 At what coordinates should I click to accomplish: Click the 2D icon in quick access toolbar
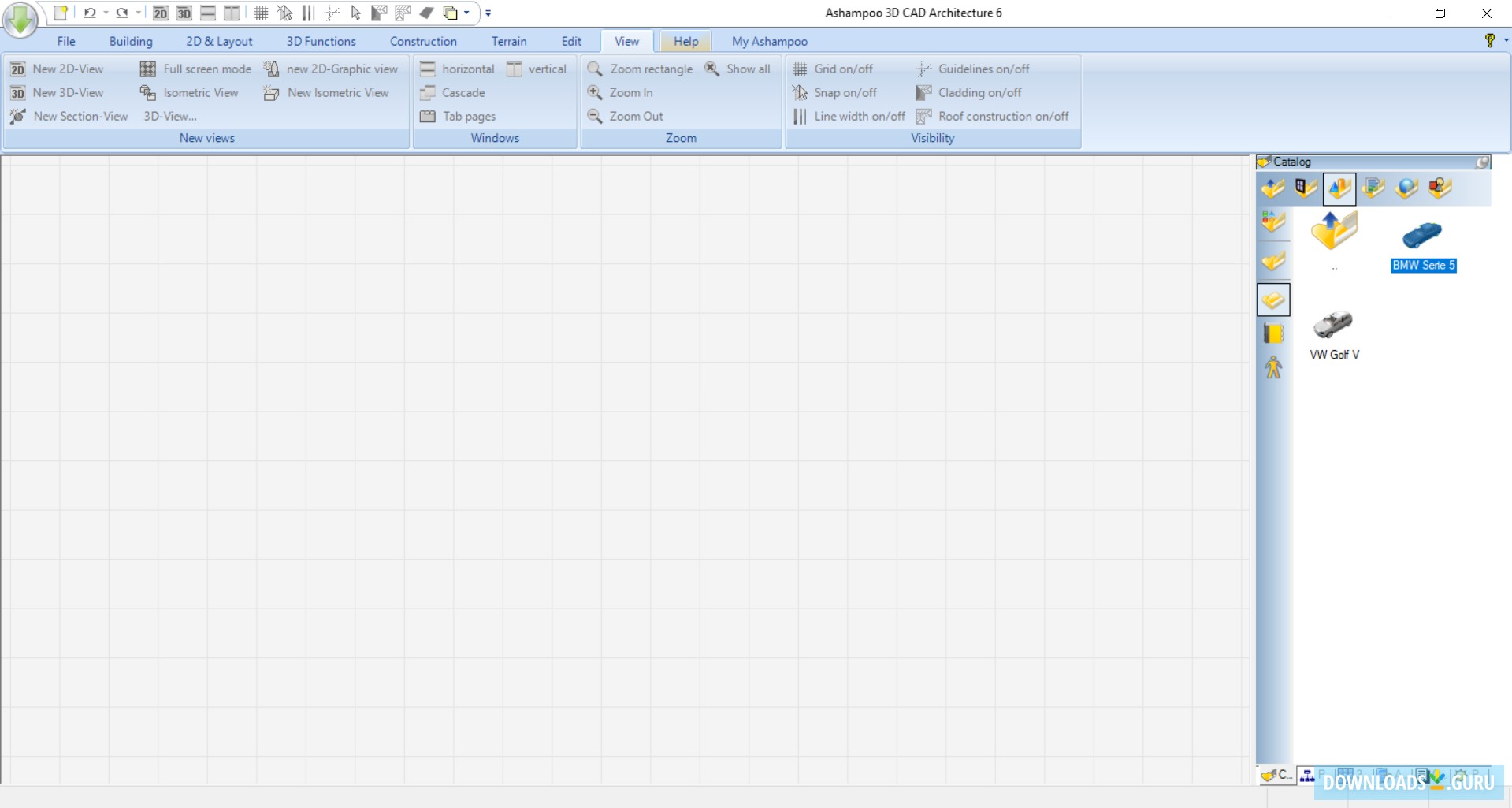(160, 13)
